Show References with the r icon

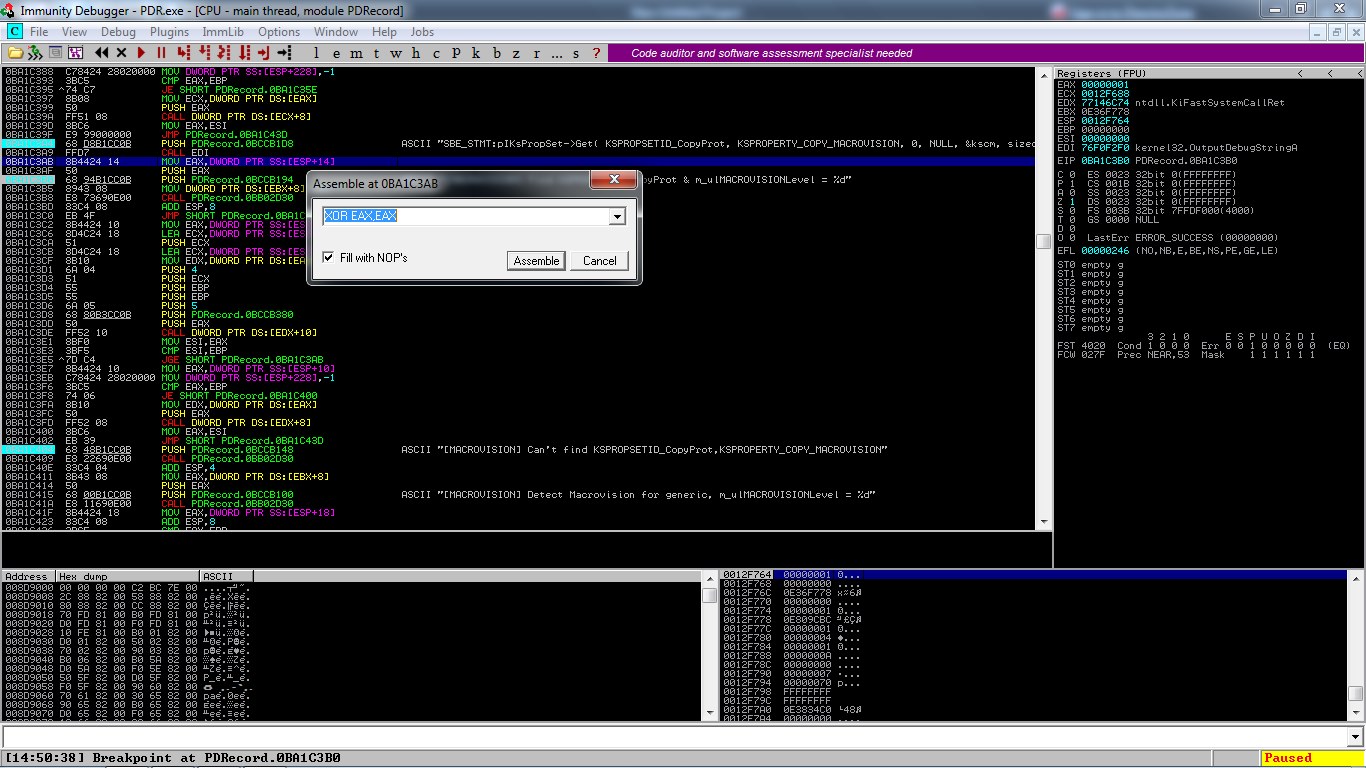537,53
